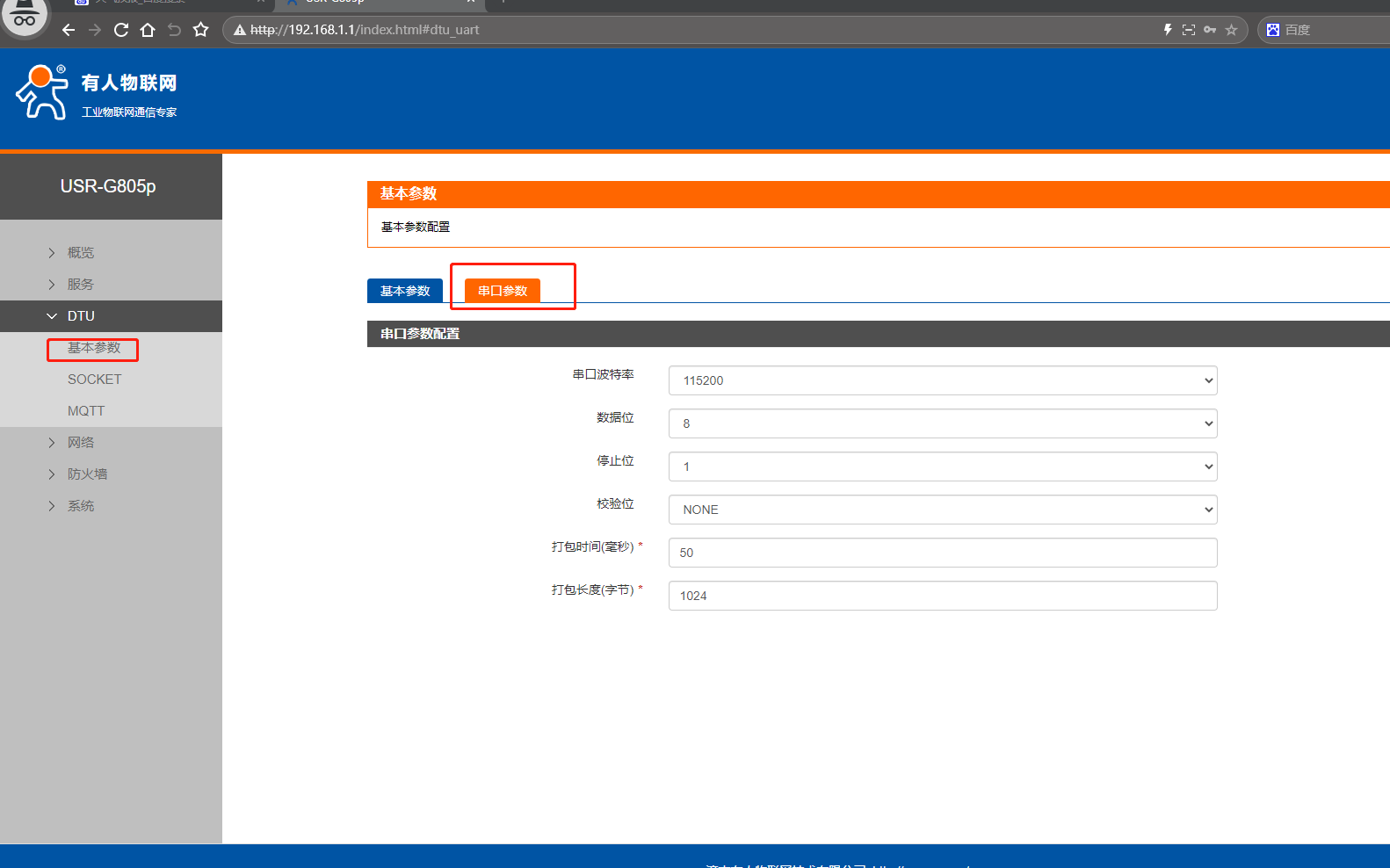Expand the 网络 sidebar section

[x=80, y=443]
